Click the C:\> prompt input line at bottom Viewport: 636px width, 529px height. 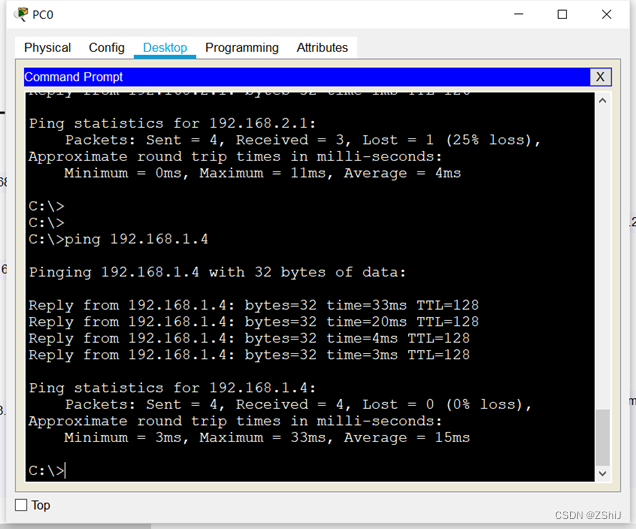point(47,471)
